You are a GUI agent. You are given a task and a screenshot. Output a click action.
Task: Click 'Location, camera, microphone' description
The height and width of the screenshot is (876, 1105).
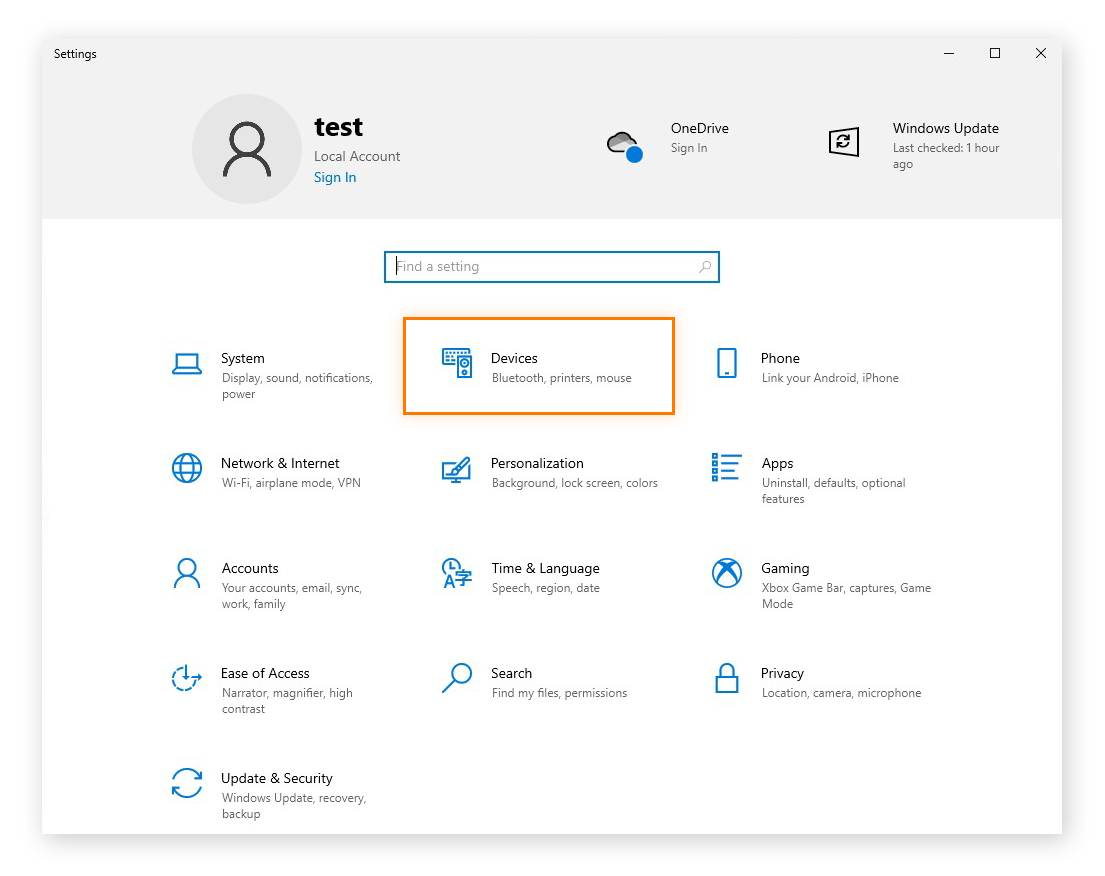click(x=841, y=693)
